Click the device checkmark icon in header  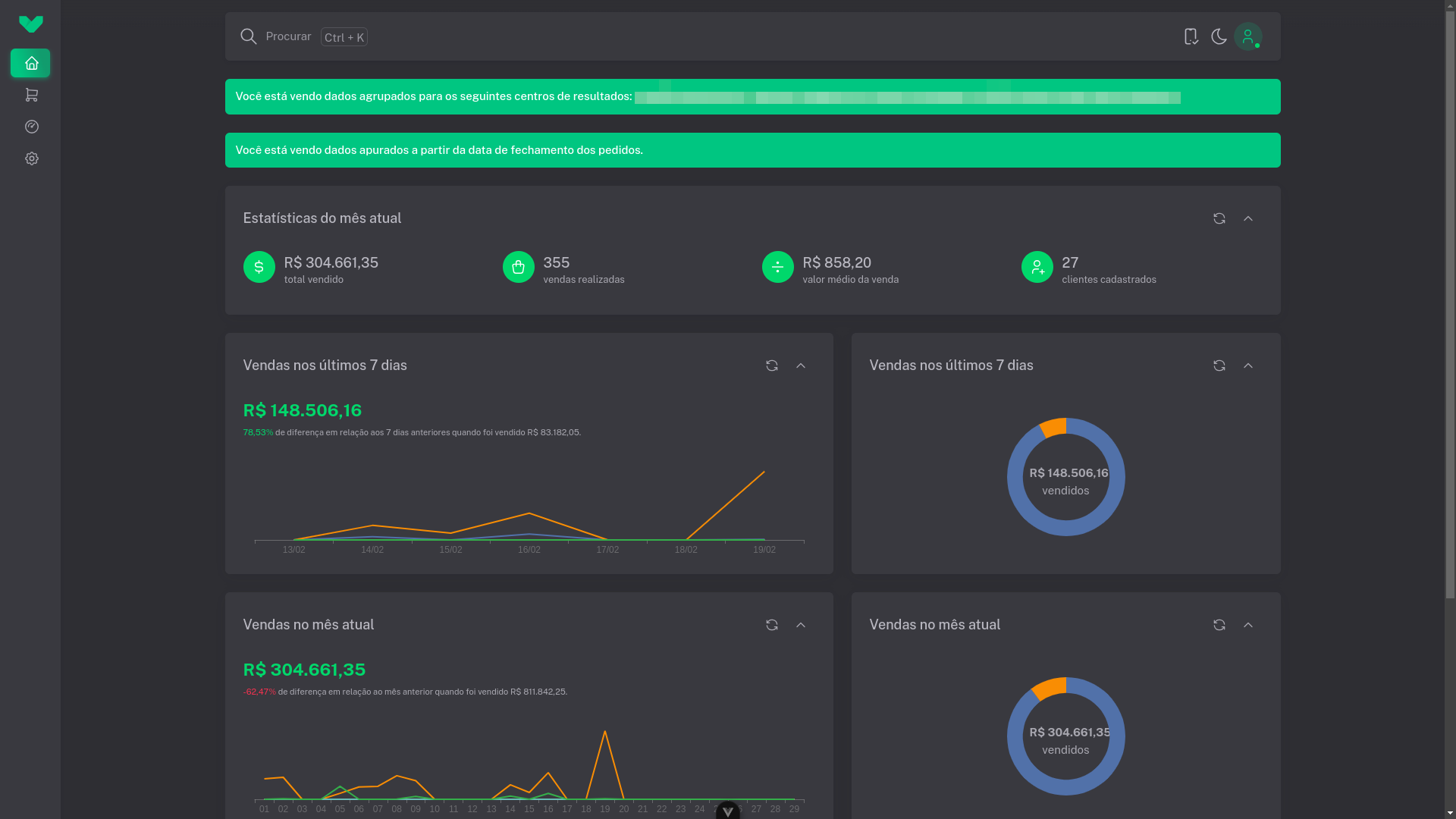(x=1191, y=36)
